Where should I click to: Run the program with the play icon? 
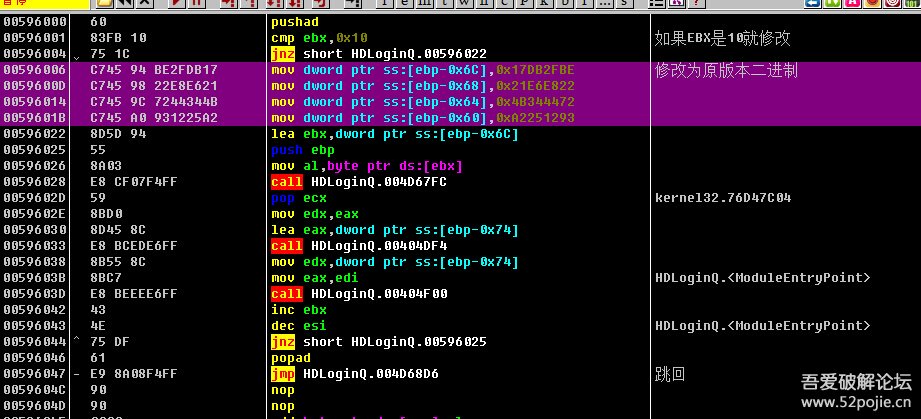click(x=176, y=4)
